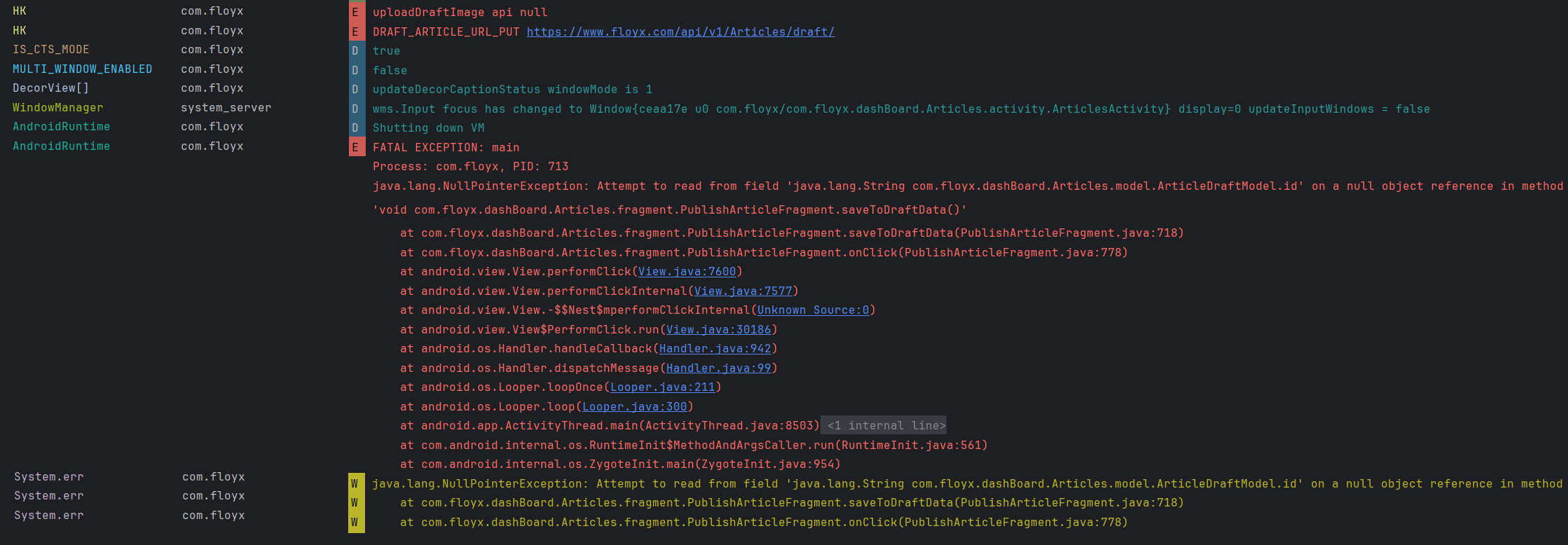Viewport: 1568px width, 545px height.
Task: Open the Looper.java:300 link
Action: tap(634, 407)
